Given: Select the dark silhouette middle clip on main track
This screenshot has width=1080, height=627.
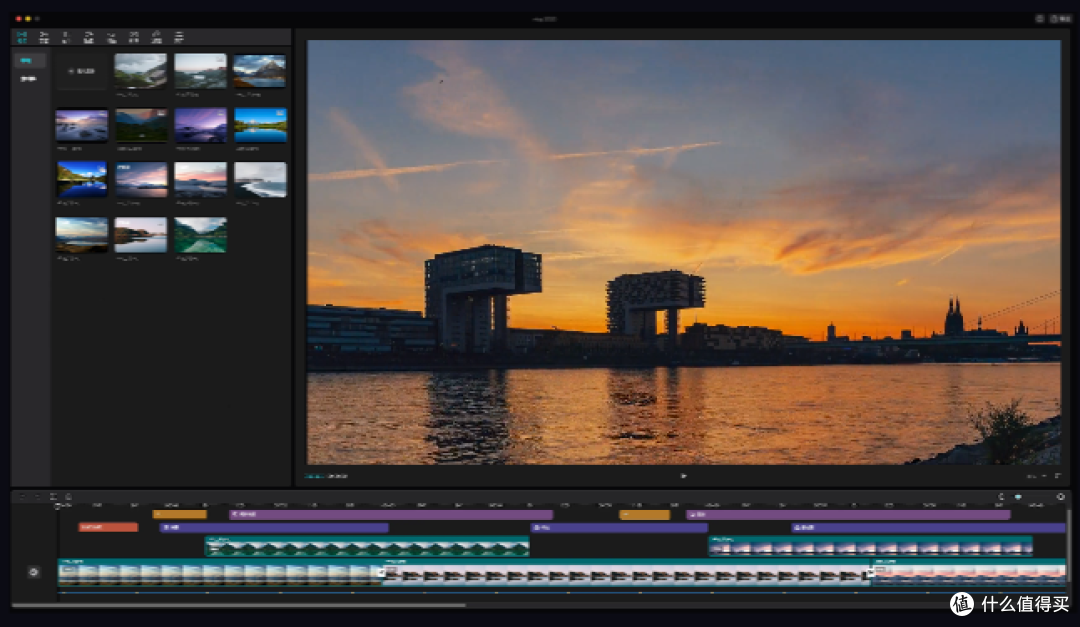Looking at the screenshot, I should [627, 572].
